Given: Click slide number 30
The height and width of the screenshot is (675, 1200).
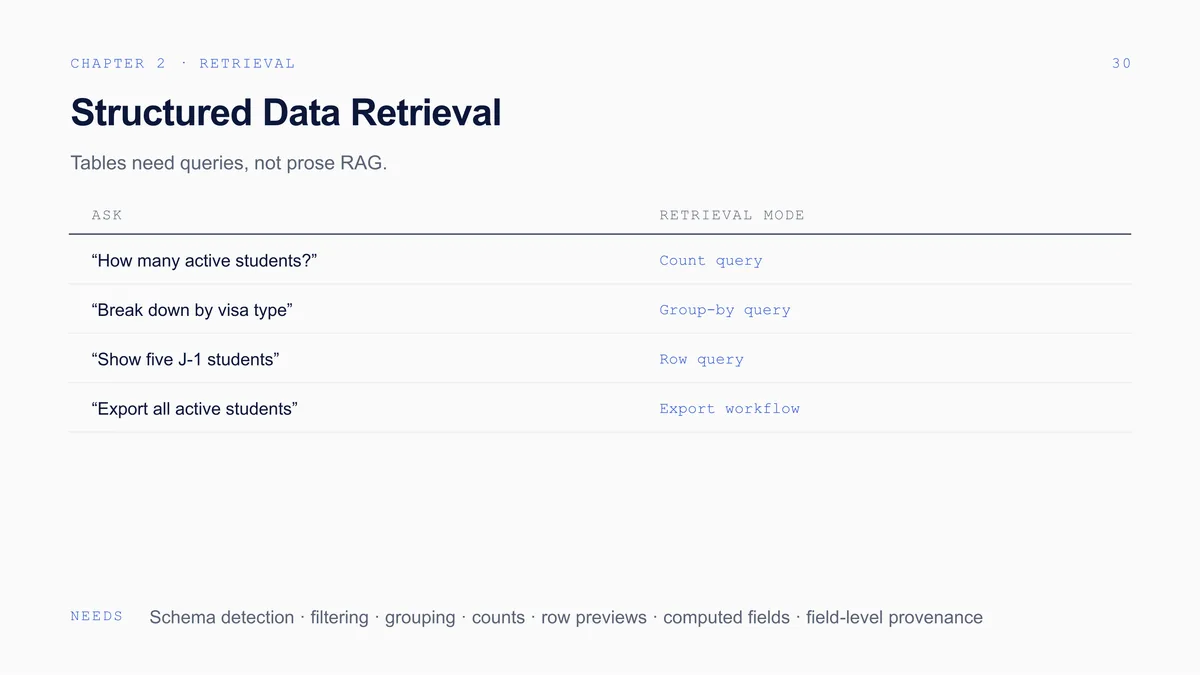Looking at the screenshot, I should [1121, 63].
